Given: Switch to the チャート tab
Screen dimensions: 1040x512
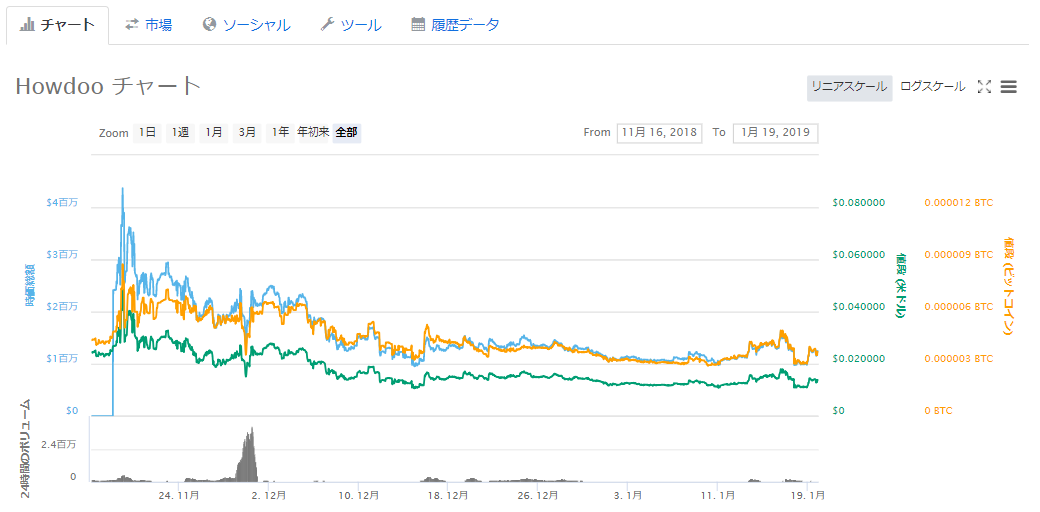Looking at the screenshot, I should (58, 25).
